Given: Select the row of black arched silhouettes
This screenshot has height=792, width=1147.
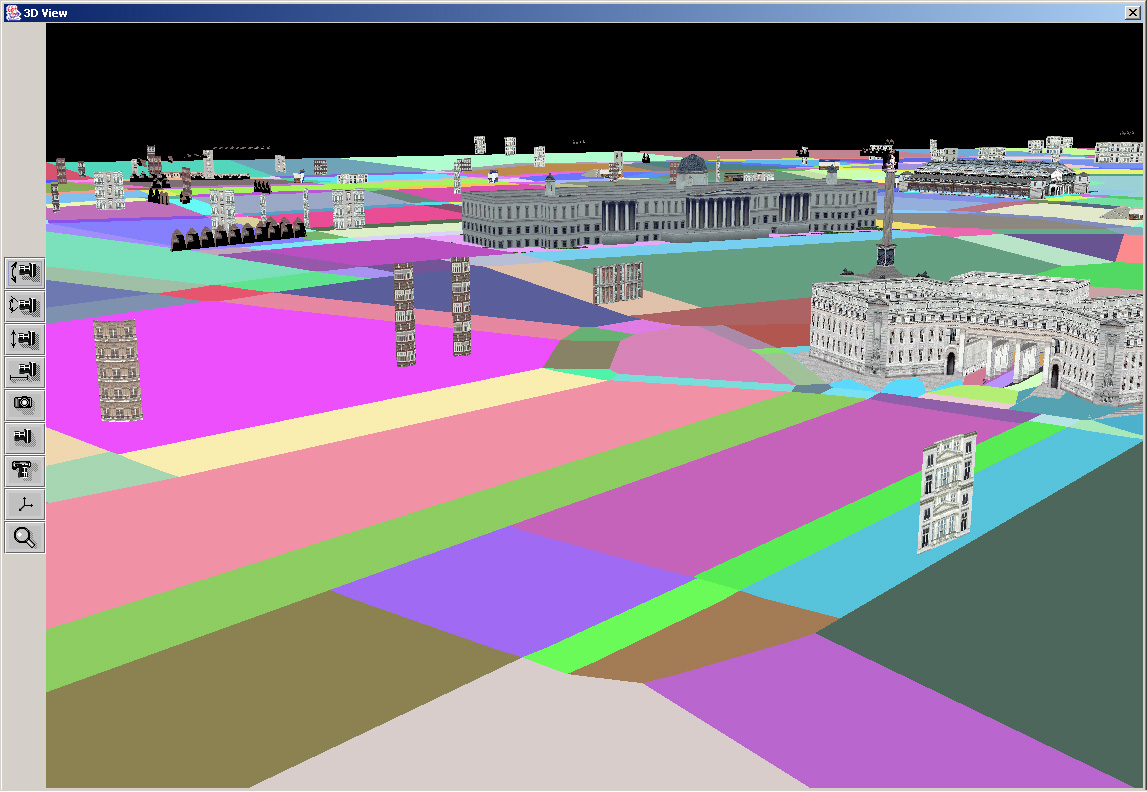Looking at the screenshot, I should [x=235, y=235].
